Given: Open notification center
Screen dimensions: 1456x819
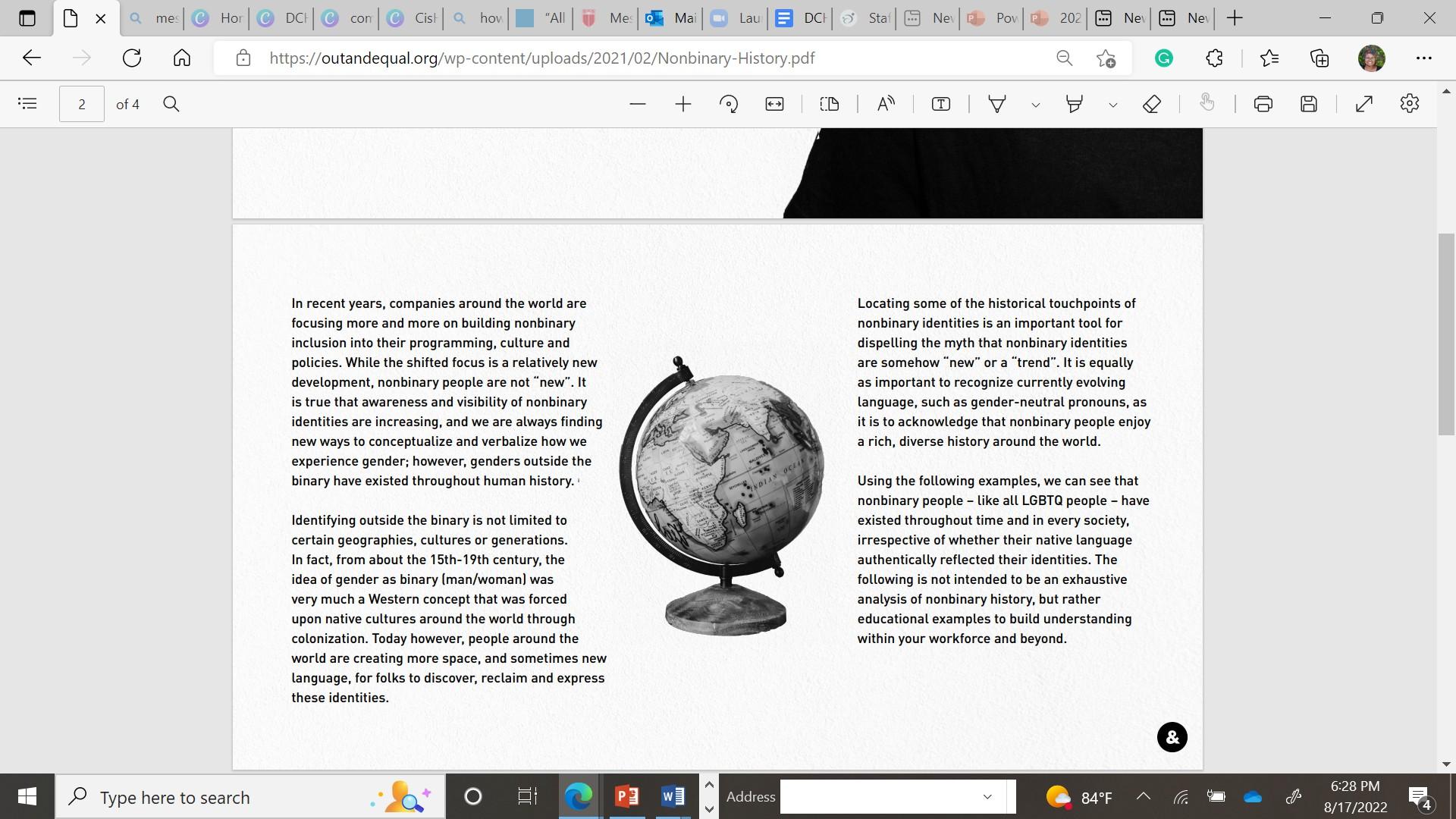Looking at the screenshot, I should point(1420,797).
